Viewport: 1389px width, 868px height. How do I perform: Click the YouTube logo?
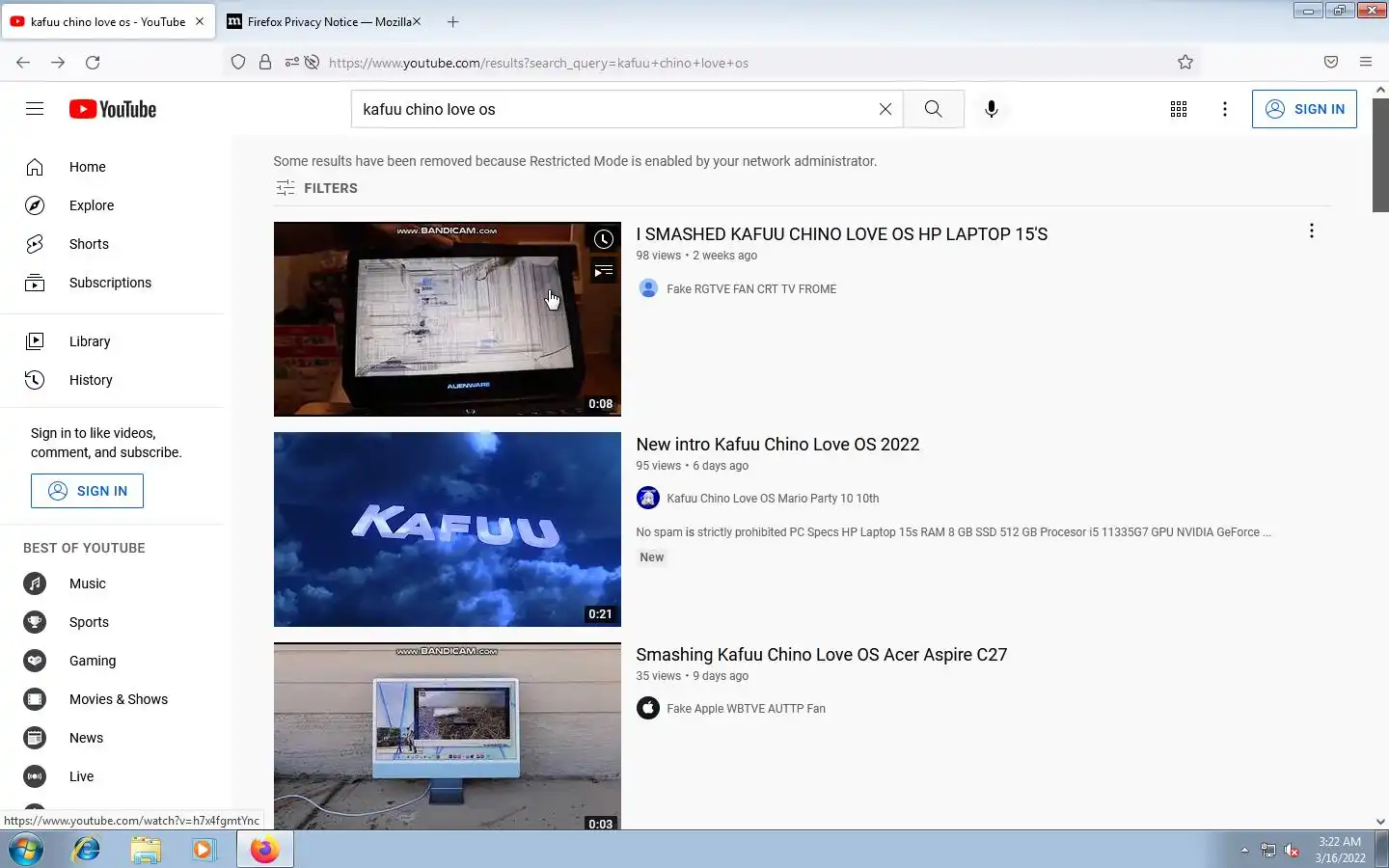113,109
